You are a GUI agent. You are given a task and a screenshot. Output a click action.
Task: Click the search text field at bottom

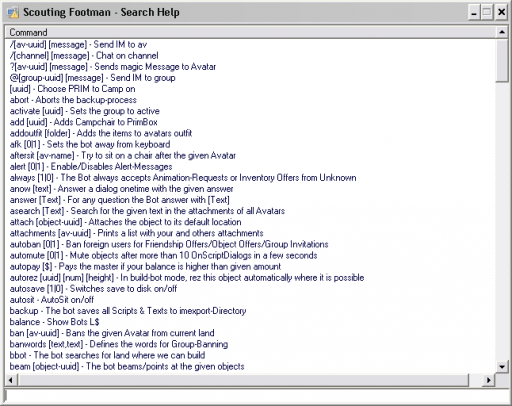[x=256, y=396]
